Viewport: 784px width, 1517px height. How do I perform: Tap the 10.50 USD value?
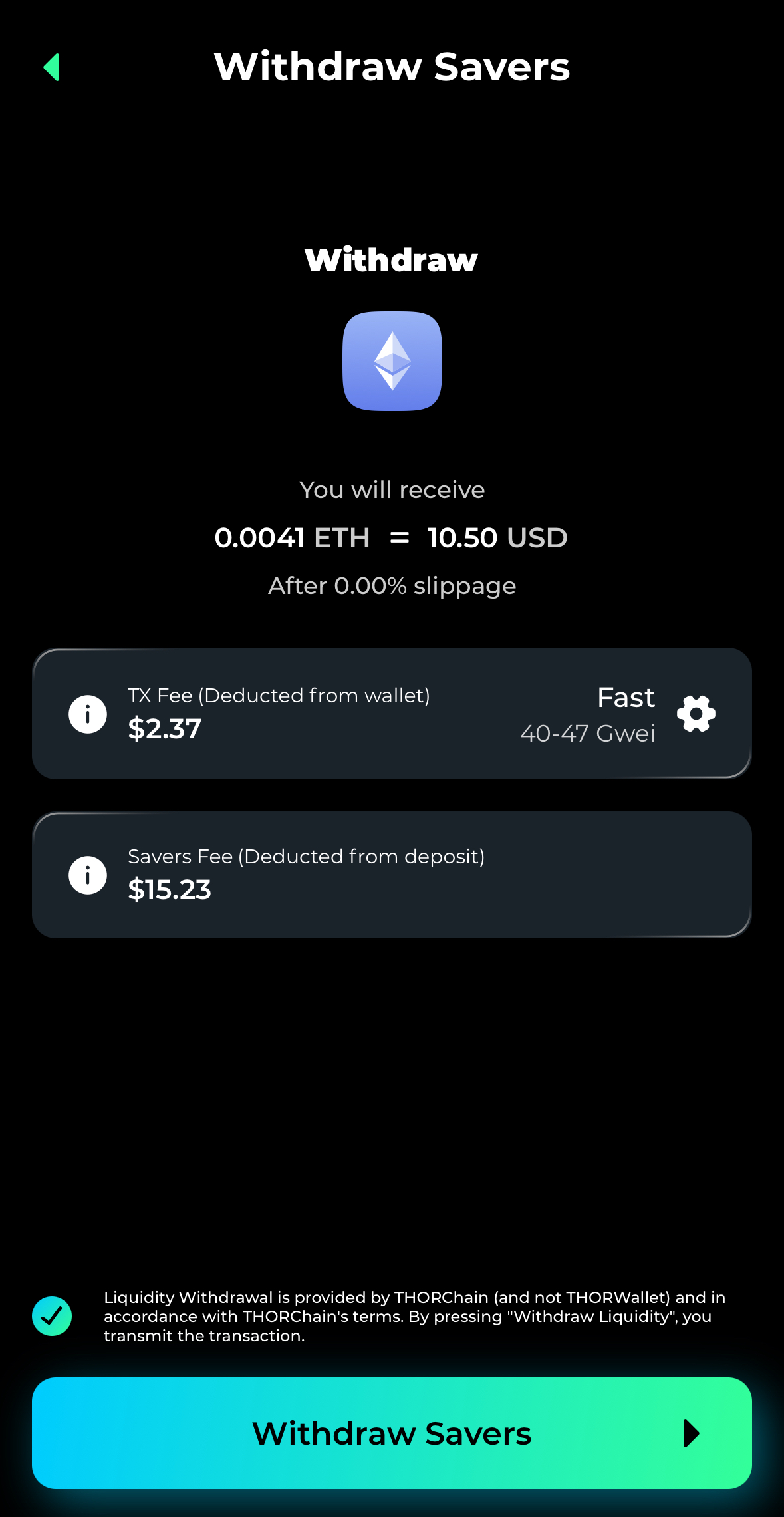[497, 537]
